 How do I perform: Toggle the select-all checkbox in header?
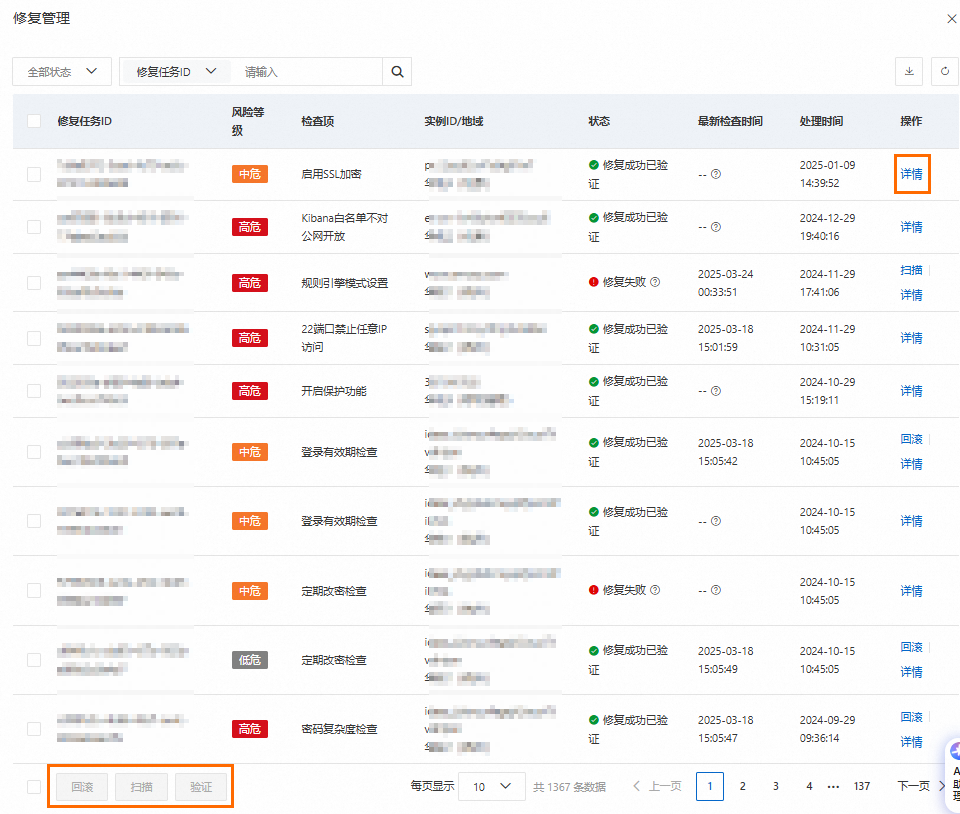34,121
